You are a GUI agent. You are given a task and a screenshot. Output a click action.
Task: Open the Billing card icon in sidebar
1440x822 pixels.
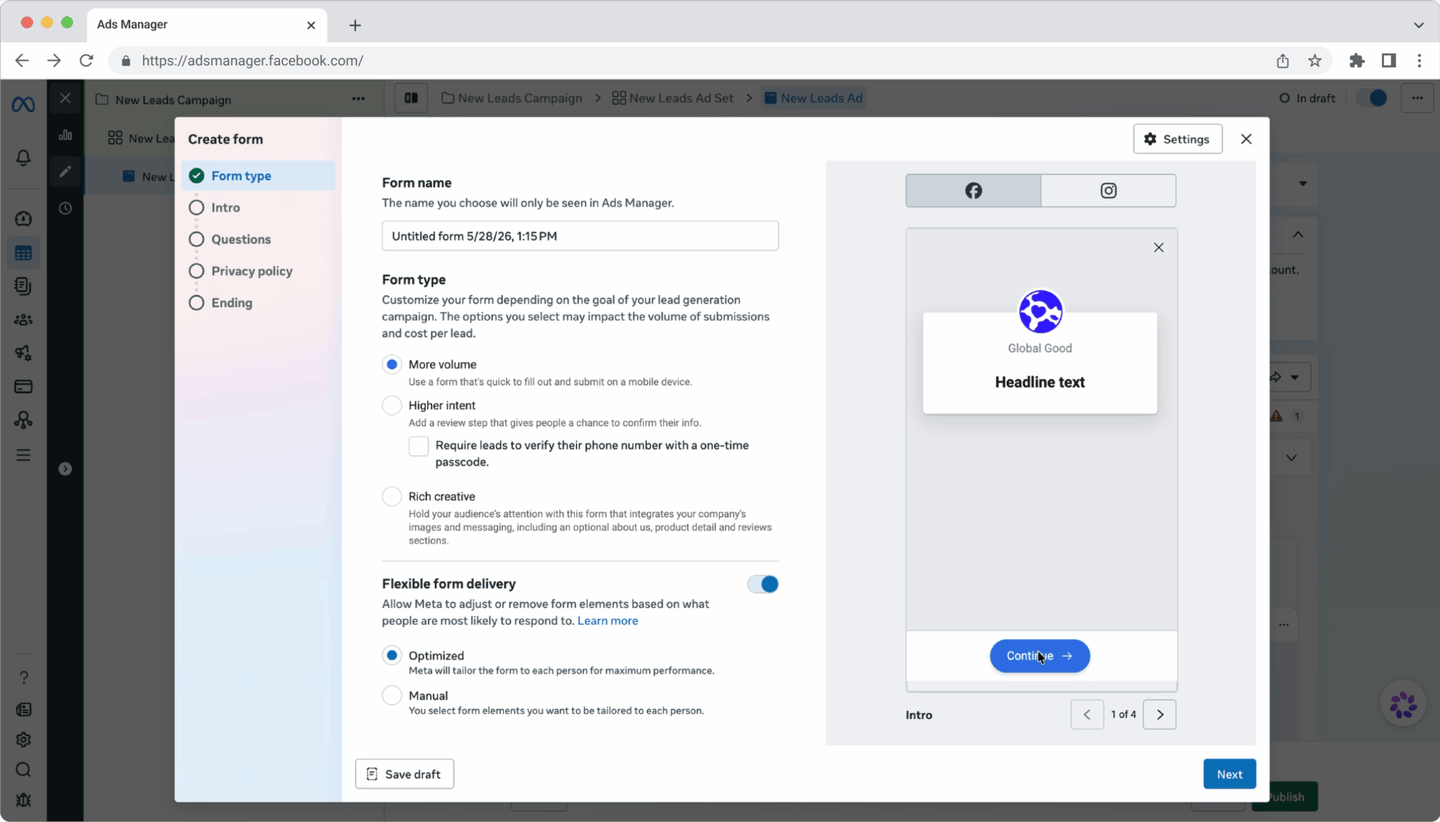[23, 387]
